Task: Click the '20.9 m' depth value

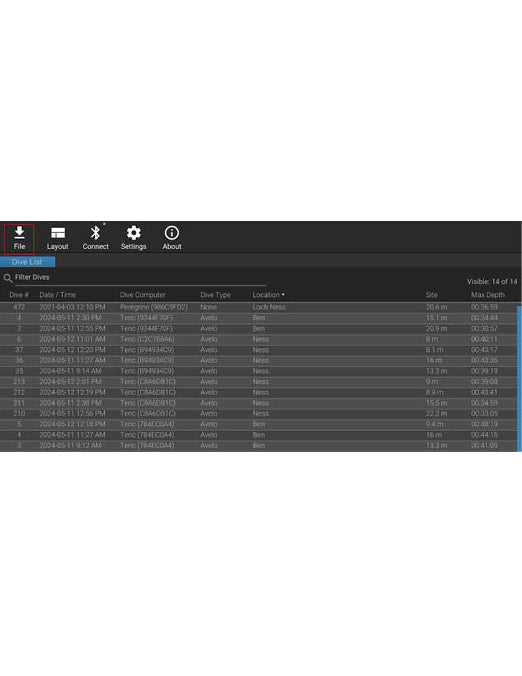Action: 436,329
